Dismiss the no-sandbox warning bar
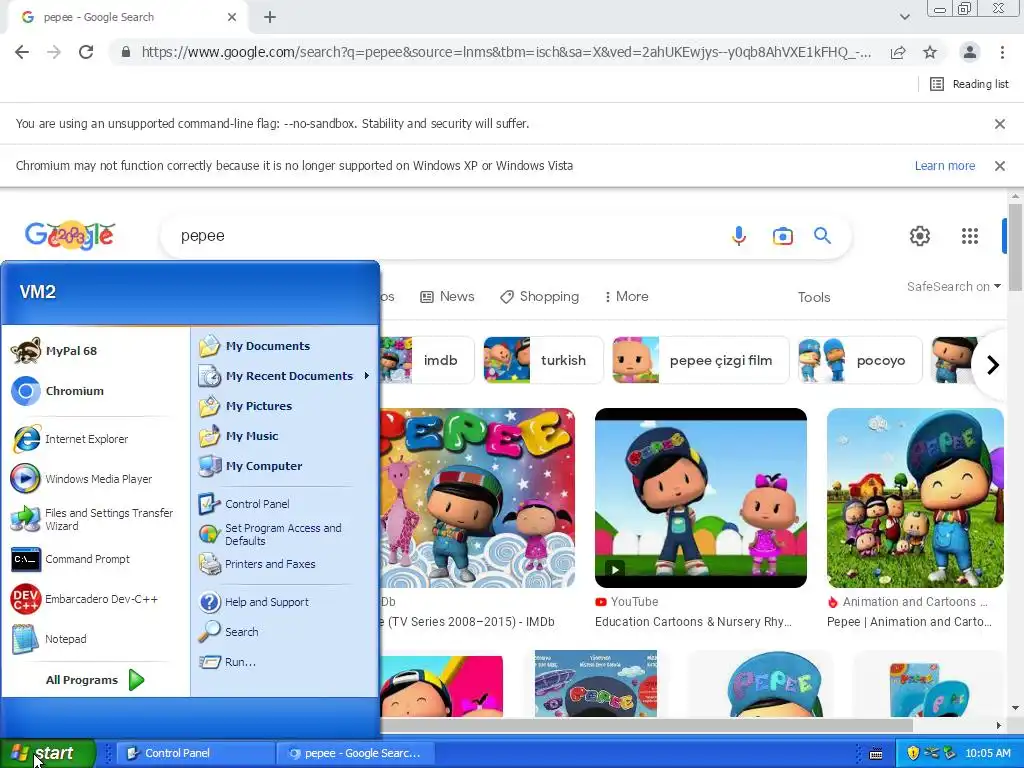 (x=999, y=124)
